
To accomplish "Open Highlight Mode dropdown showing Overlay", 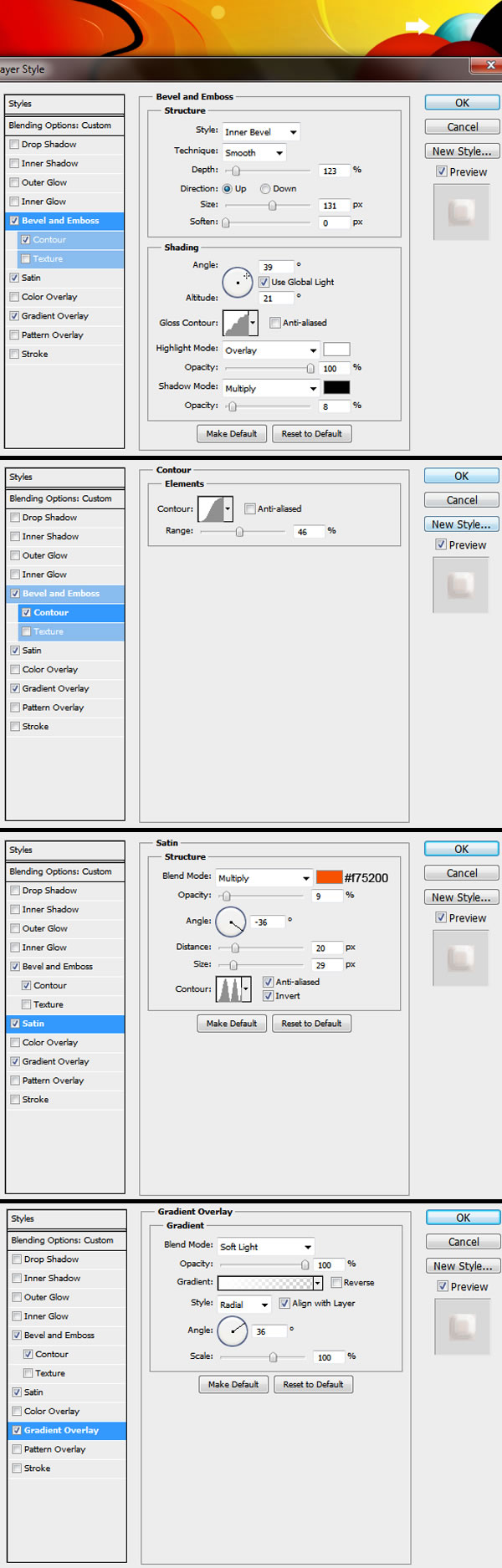I will pos(271,350).
